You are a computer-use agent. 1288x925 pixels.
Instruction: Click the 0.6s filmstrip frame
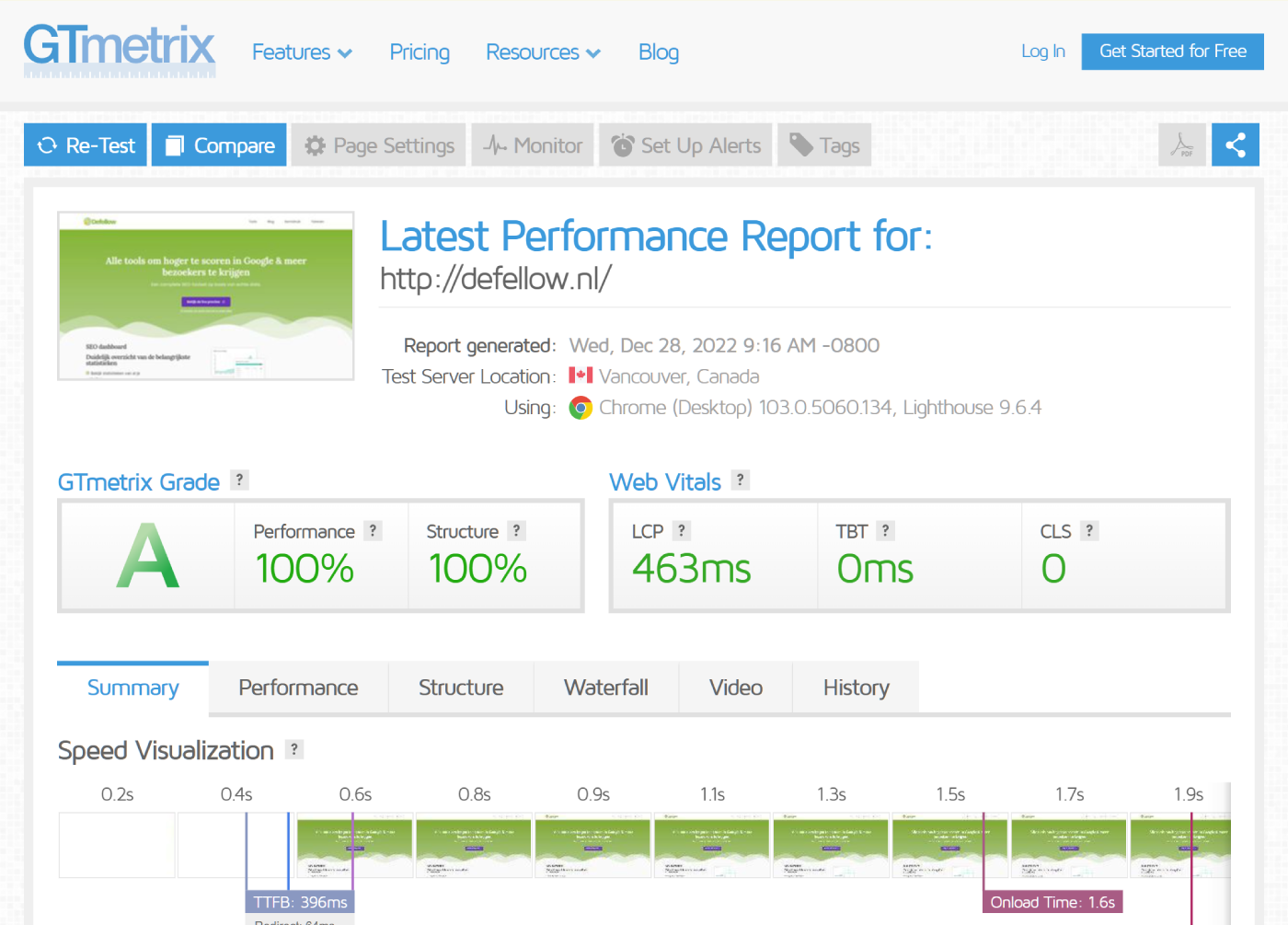[x=355, y=845]
